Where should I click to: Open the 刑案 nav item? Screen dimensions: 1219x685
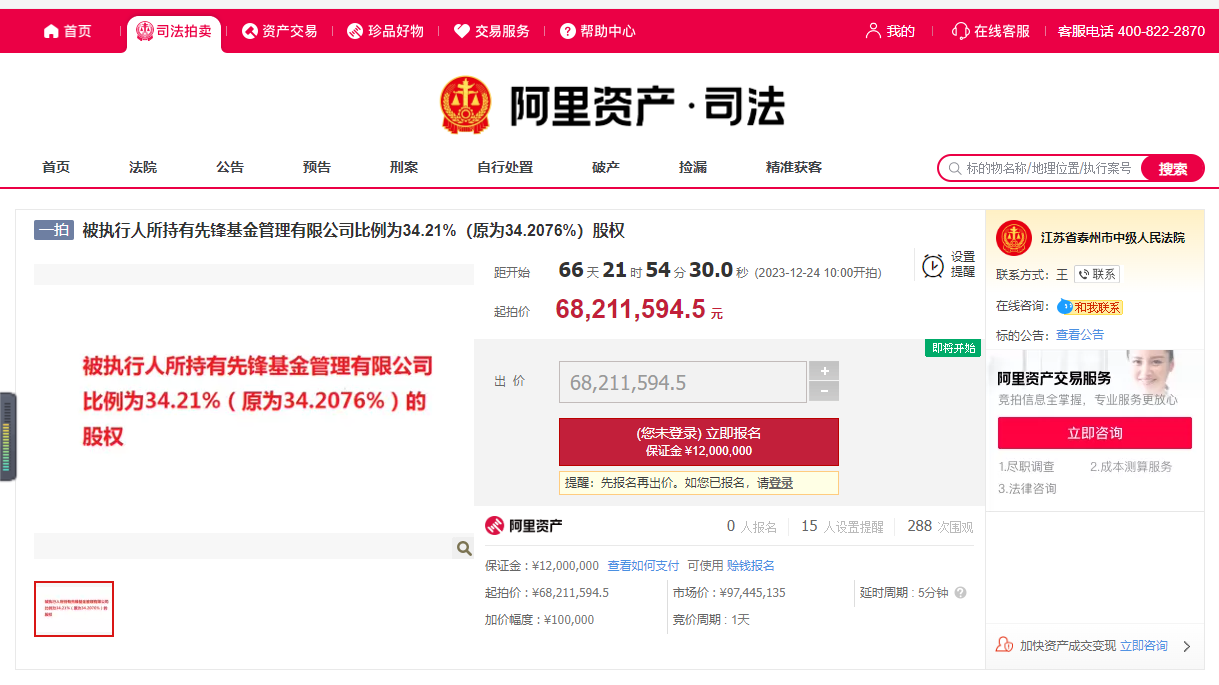[x=404, y=167]
